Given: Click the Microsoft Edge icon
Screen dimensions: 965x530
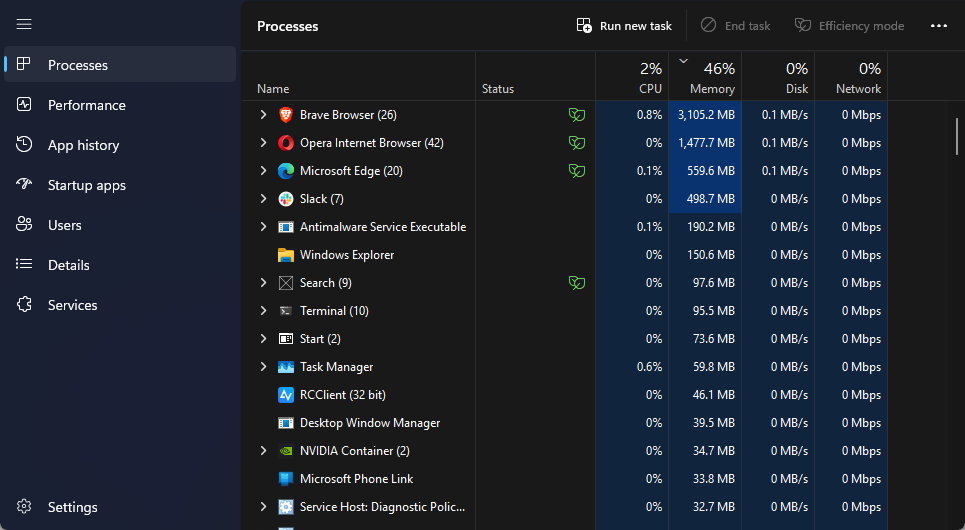Looking at the screenshot, I should (x=286, y=171).
